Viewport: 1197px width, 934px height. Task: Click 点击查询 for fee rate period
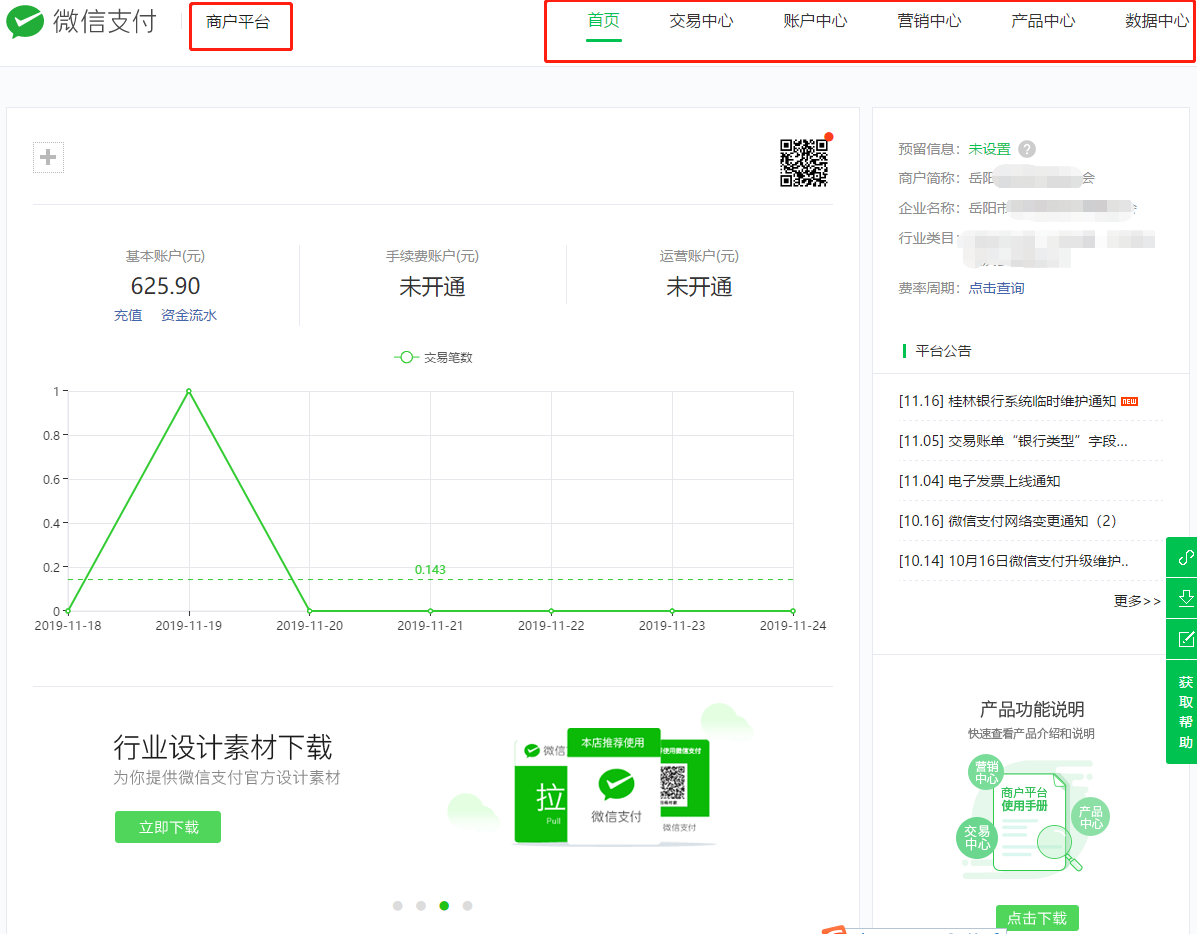tap(996, 288)
